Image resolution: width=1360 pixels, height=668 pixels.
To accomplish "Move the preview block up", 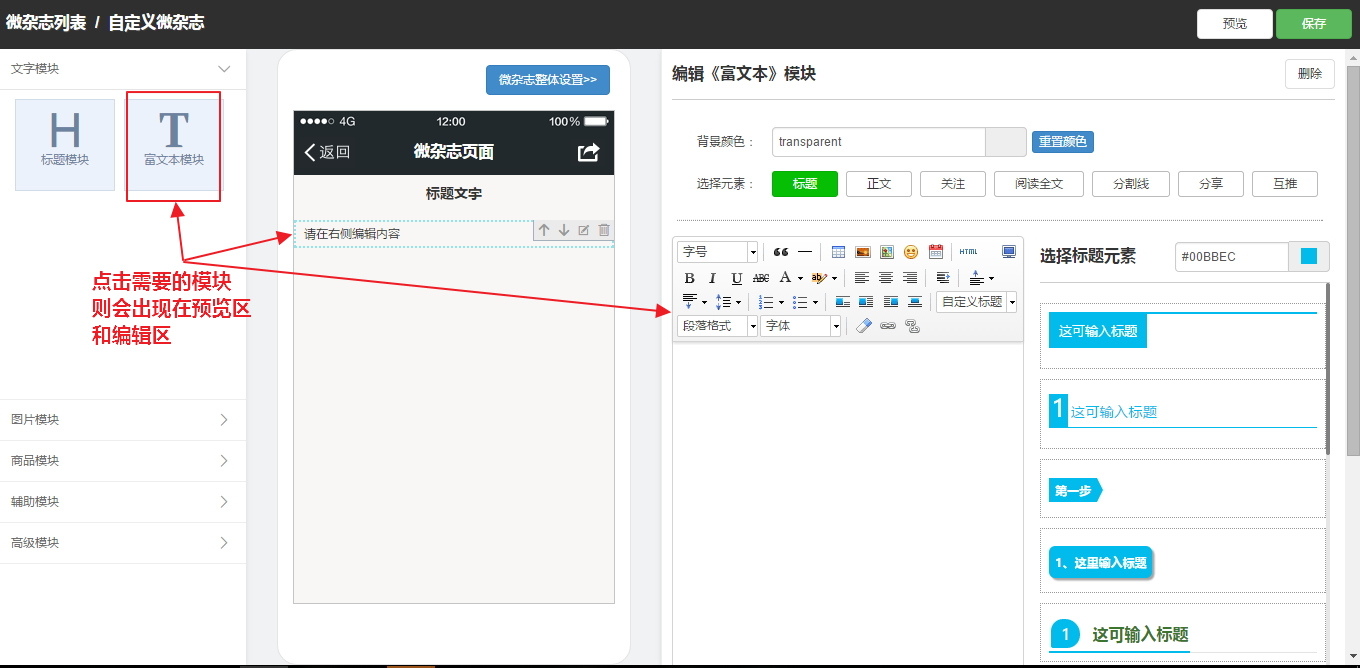I will tap(544, 231).
